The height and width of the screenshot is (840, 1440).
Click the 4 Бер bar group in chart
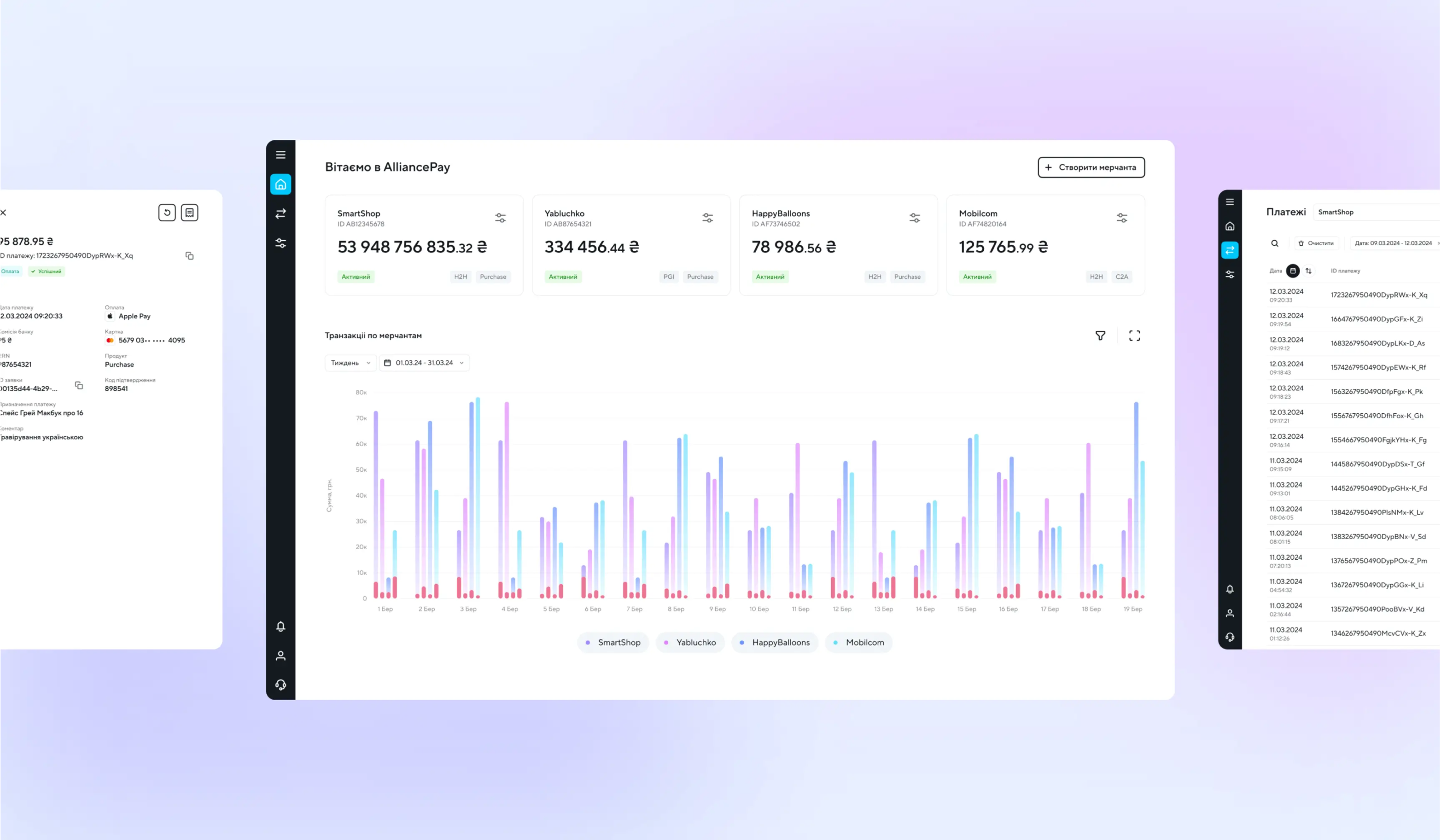pos(510,500)
